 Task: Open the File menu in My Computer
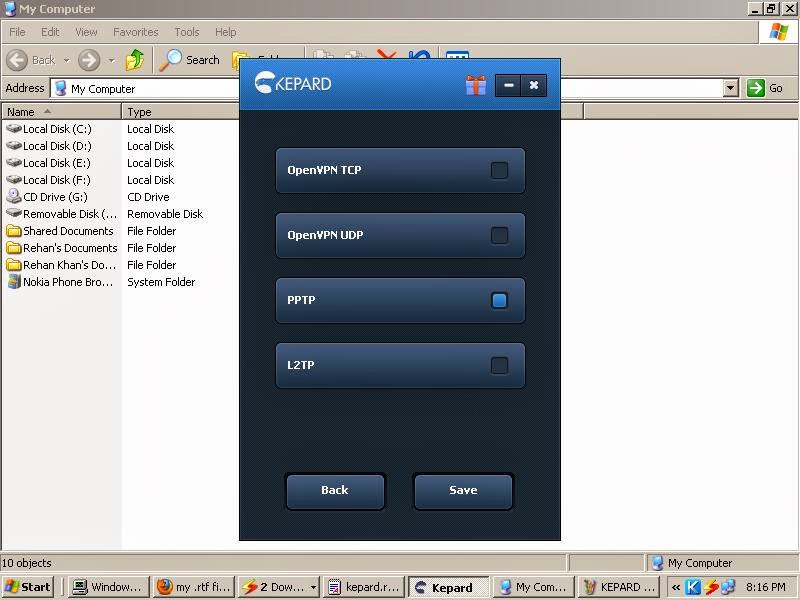coord(17,32)
